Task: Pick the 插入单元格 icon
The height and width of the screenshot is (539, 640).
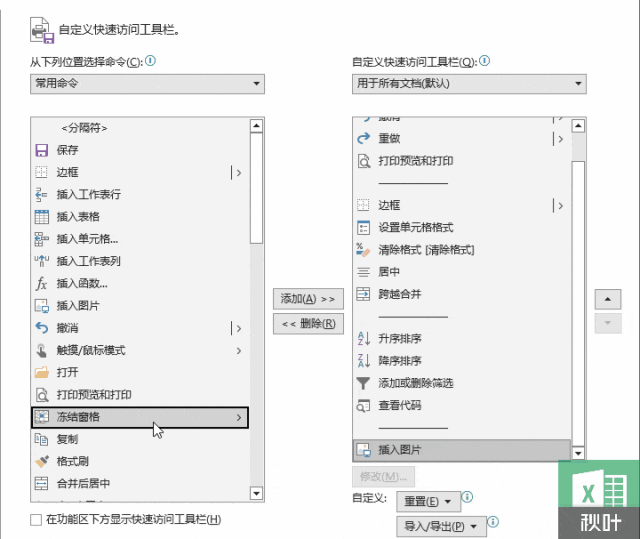Action: click(x=42, y=239)
